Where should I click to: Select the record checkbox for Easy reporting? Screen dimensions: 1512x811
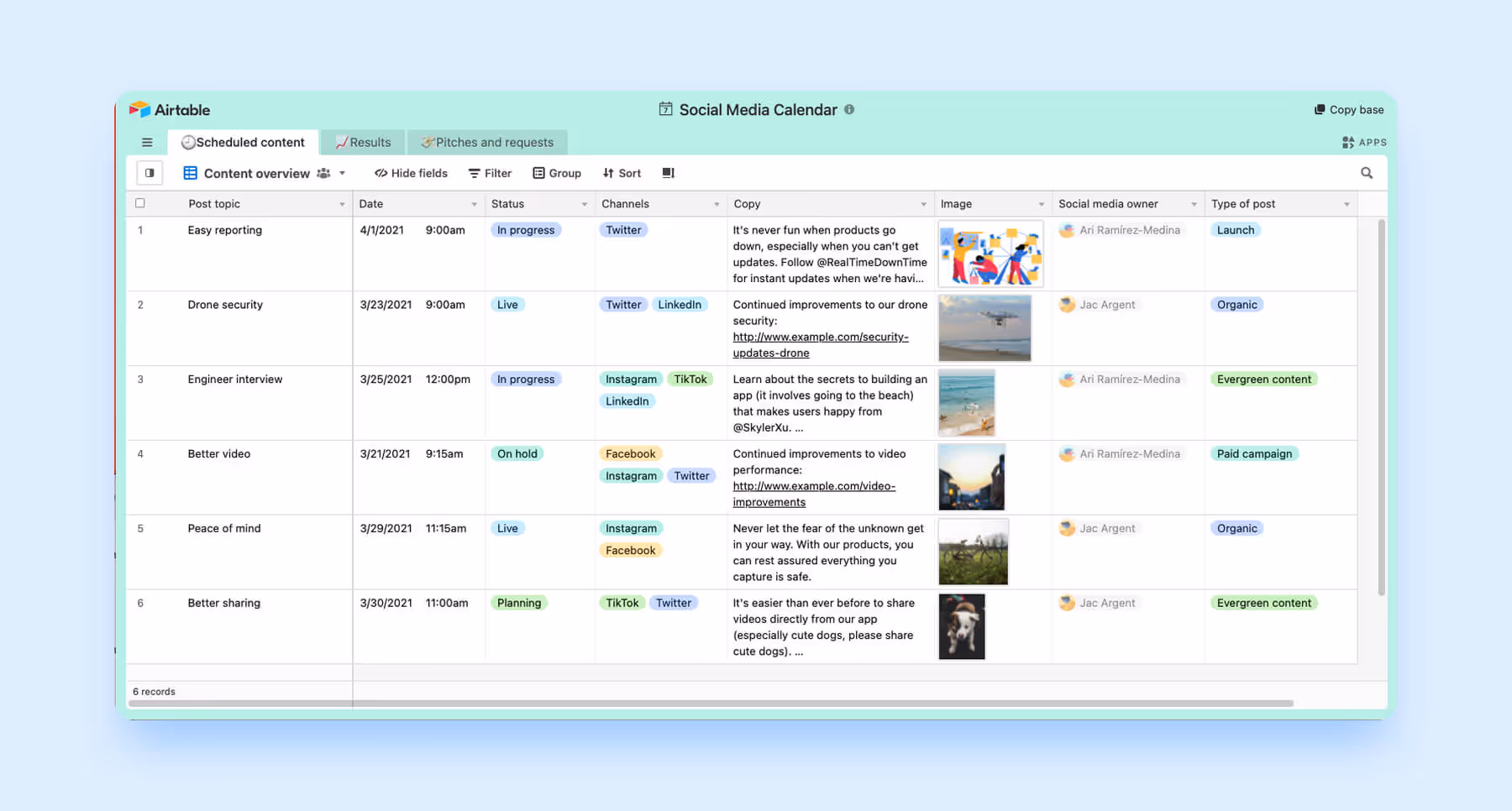(x=140, y=229)
